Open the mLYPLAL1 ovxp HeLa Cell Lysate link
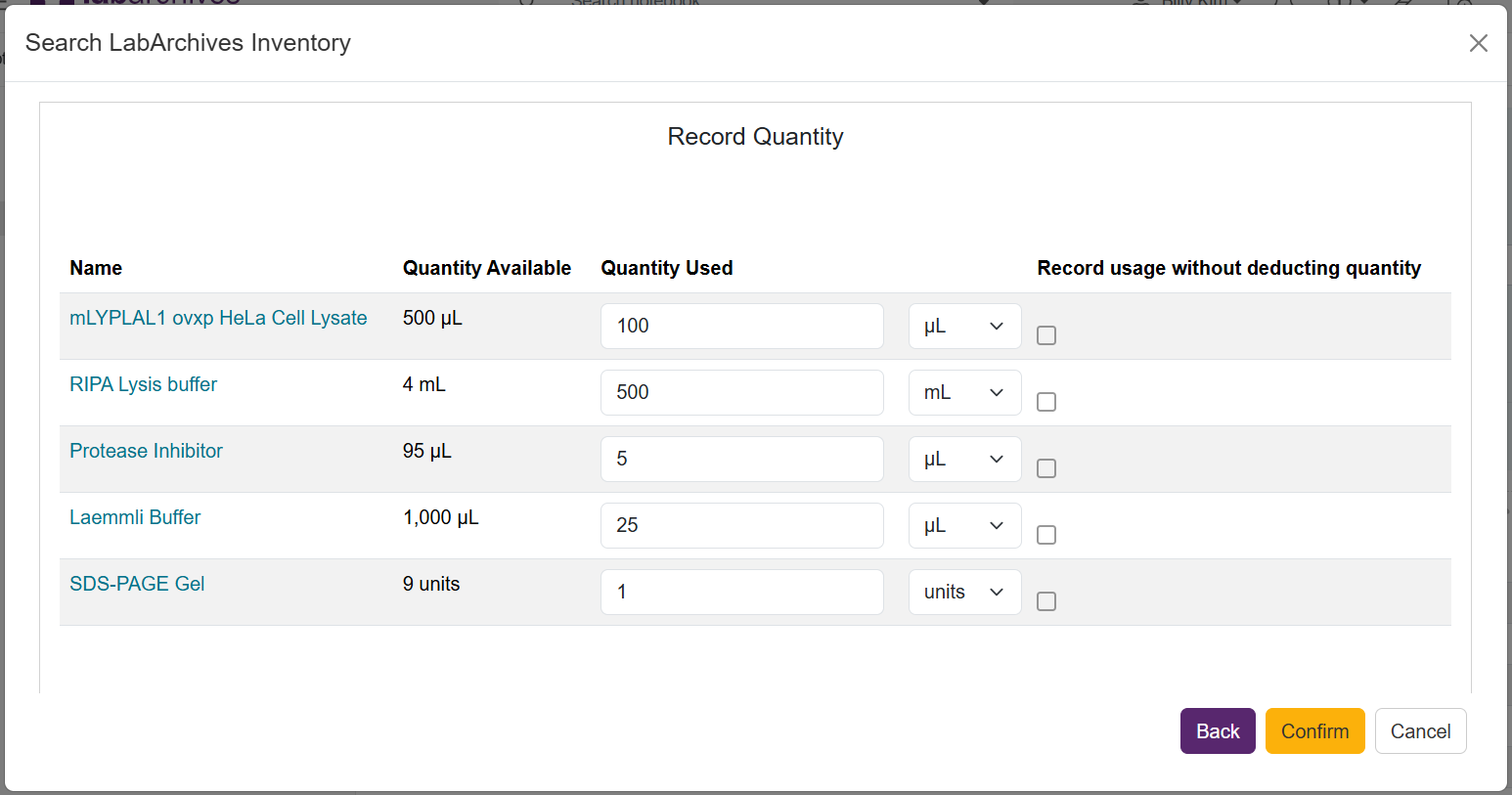1512x795 pixels. pos(217,318)
